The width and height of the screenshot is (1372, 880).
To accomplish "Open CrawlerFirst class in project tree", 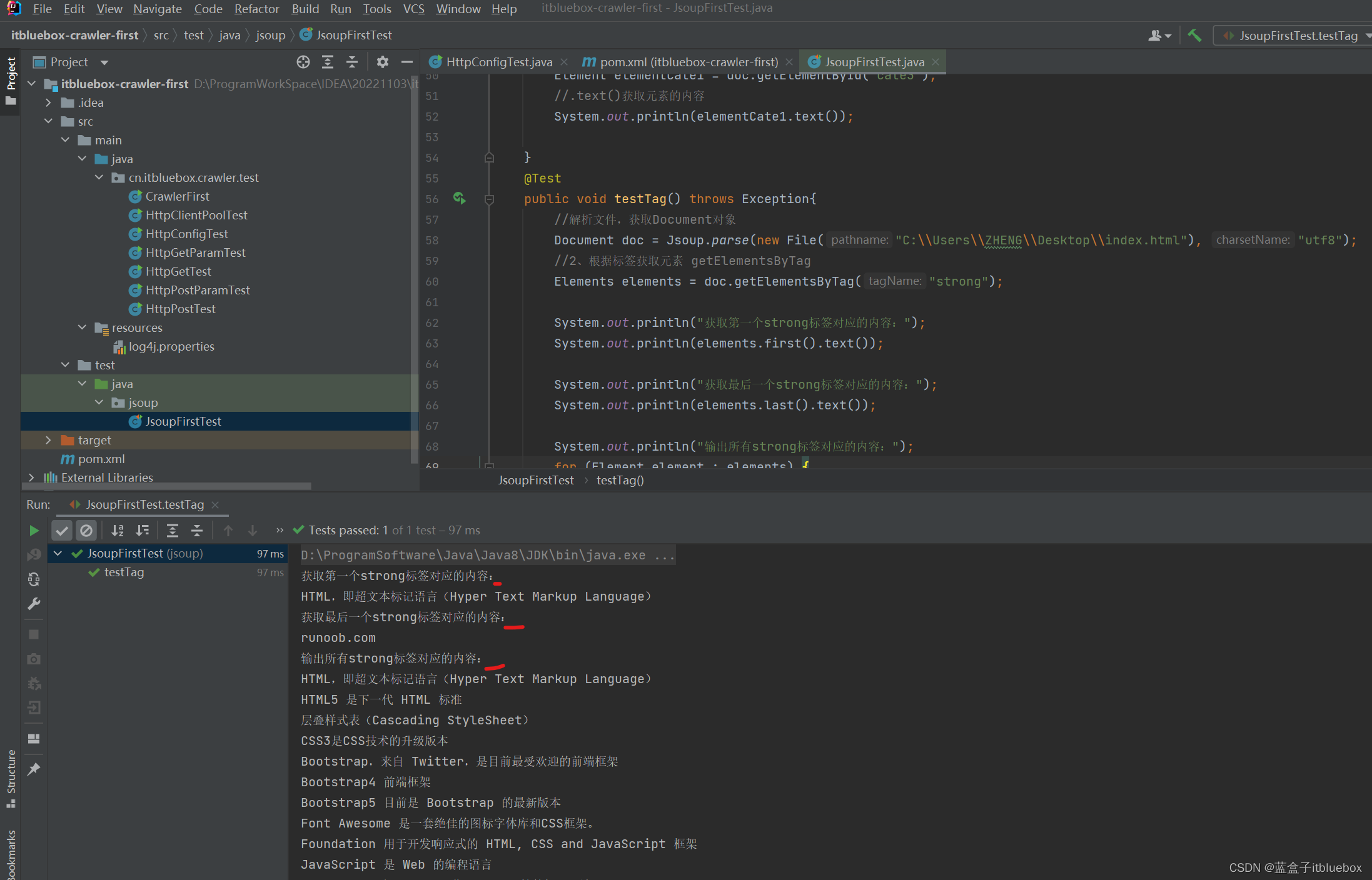I will (x=177, y=196).
